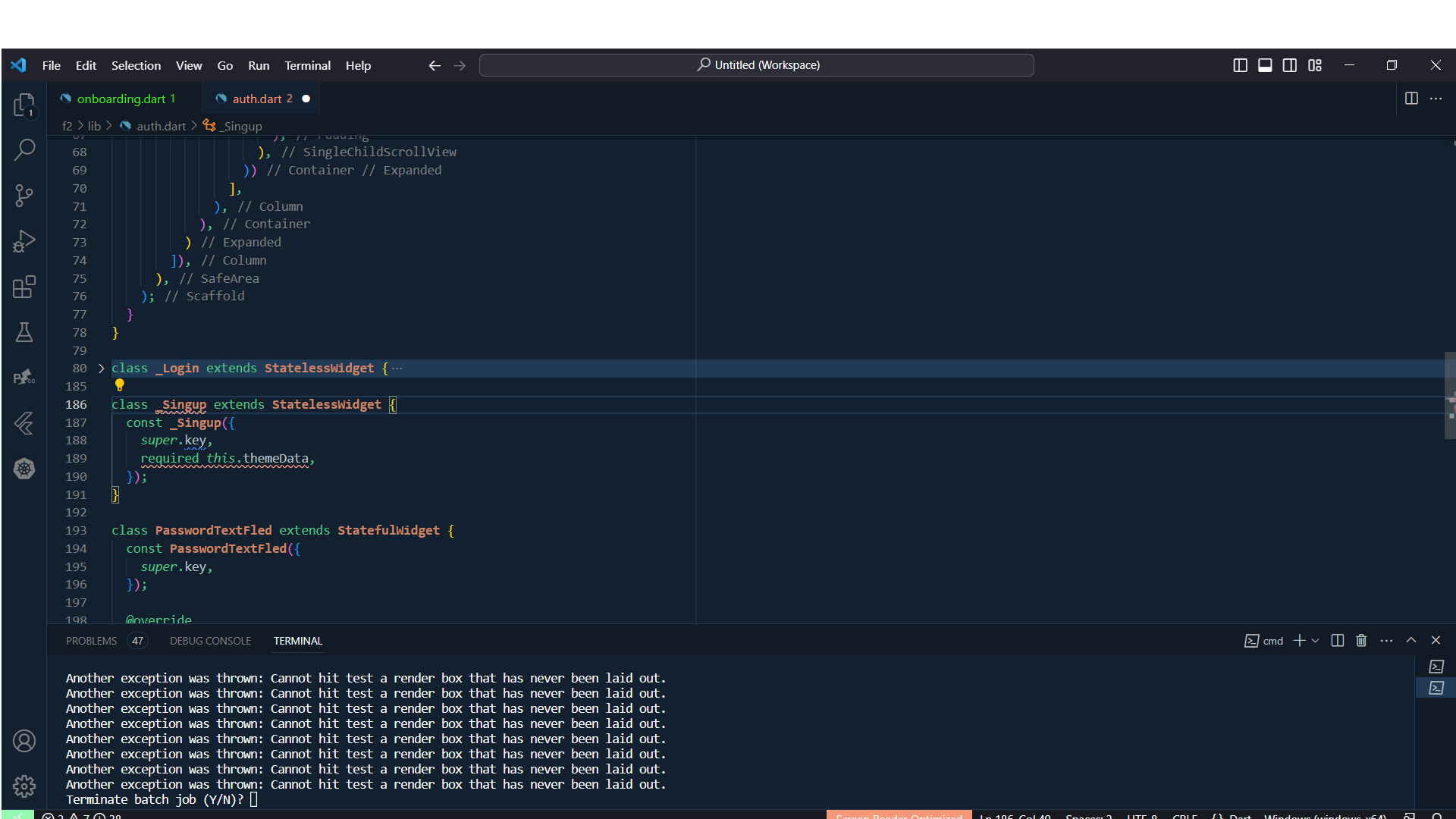Open the Selection menu
Image resolution: width=1456 pixels, height=819 pixels.
pos(136,66)
